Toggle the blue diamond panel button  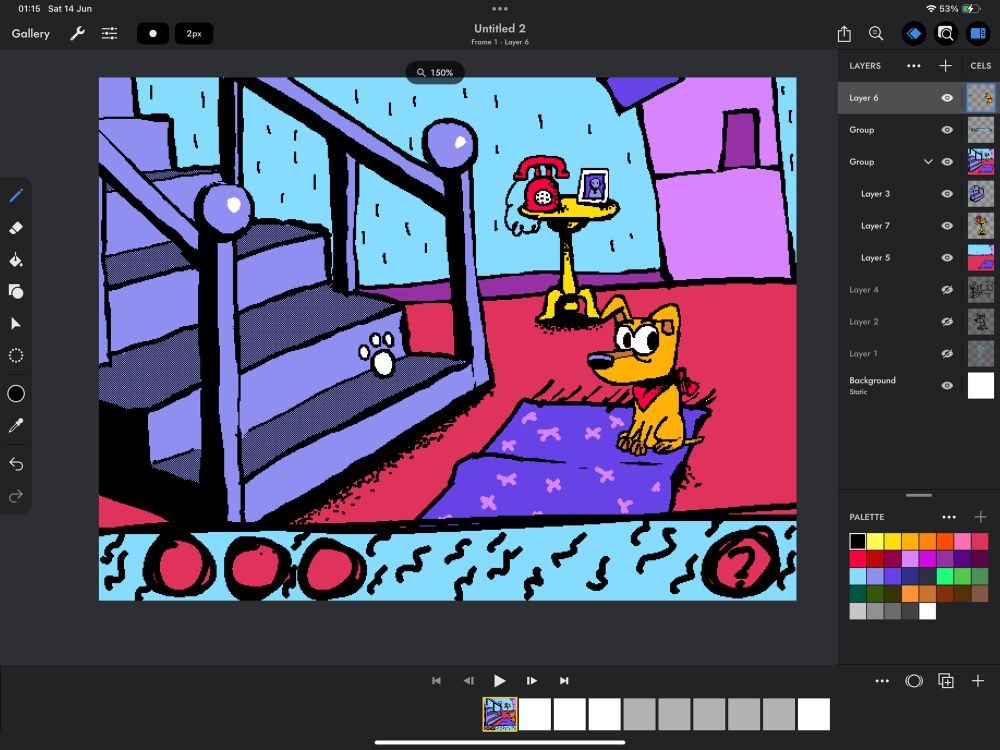click(x=914, y=34)
